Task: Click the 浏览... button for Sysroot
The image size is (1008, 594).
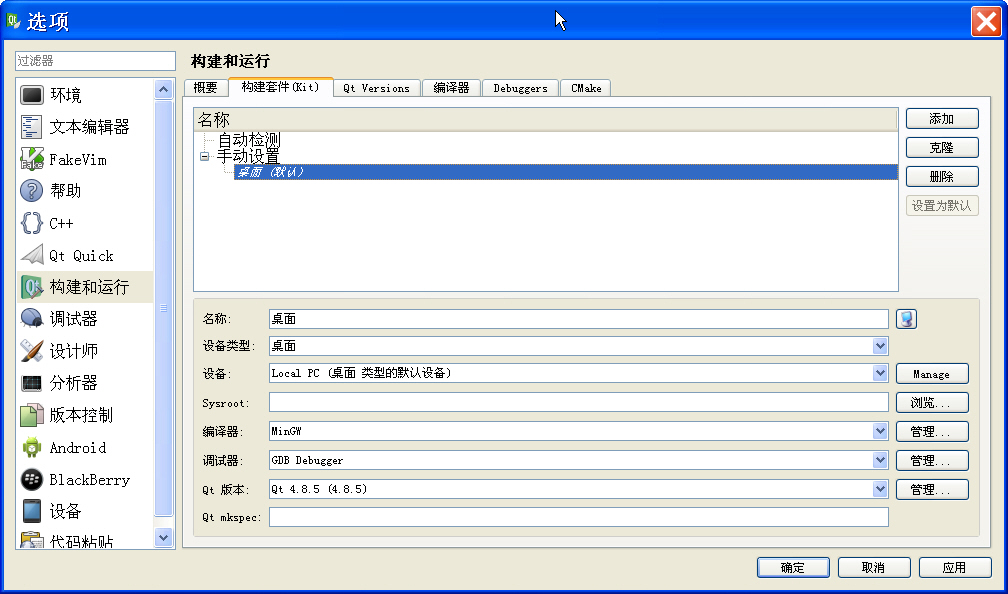Action: [x=932, y=402]
